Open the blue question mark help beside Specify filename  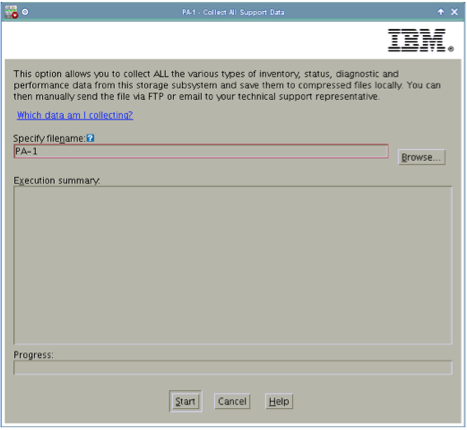(90, 138)
